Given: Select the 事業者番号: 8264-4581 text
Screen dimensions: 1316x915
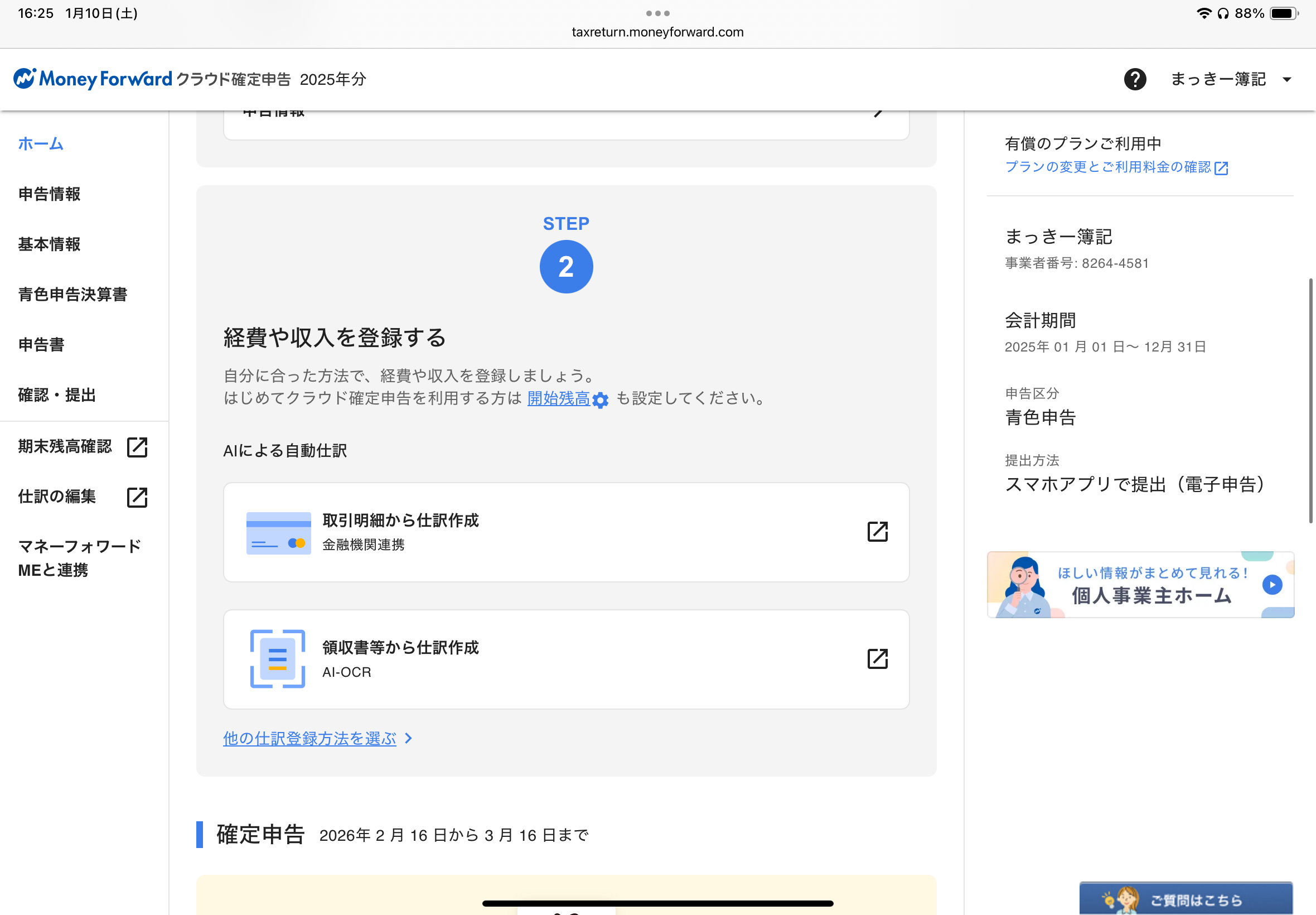Looking at the screenshot, I should click(1077, 263).
